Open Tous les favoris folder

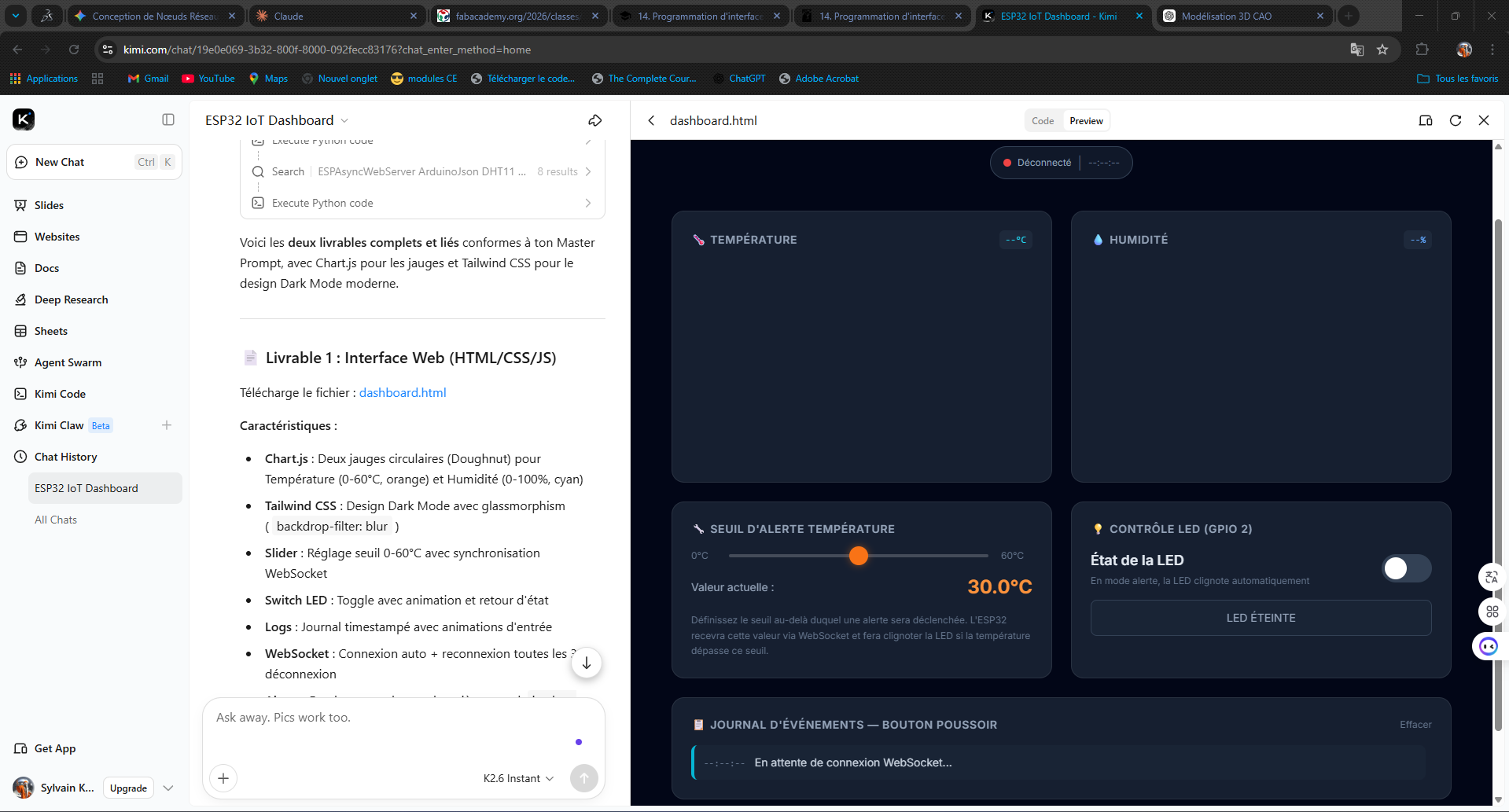[x=1458, y=79]
